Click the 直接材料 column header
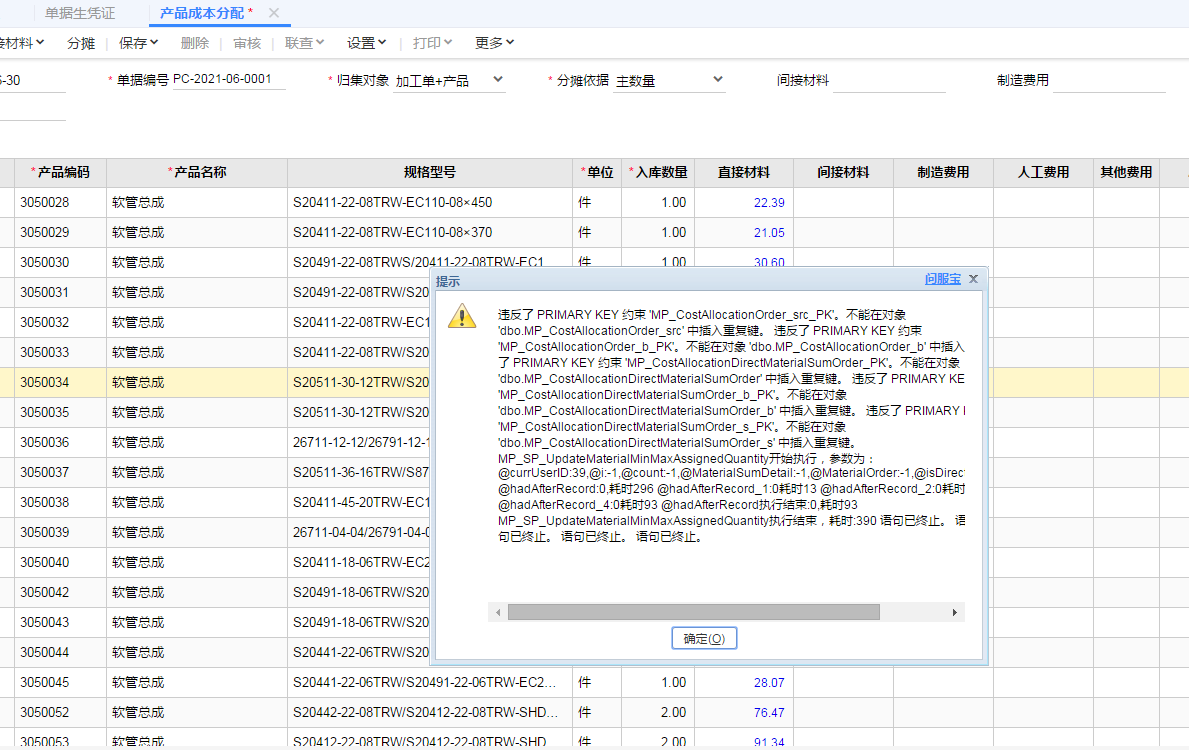The height and width of the screenshot is (750, 1189). (744, 173)
